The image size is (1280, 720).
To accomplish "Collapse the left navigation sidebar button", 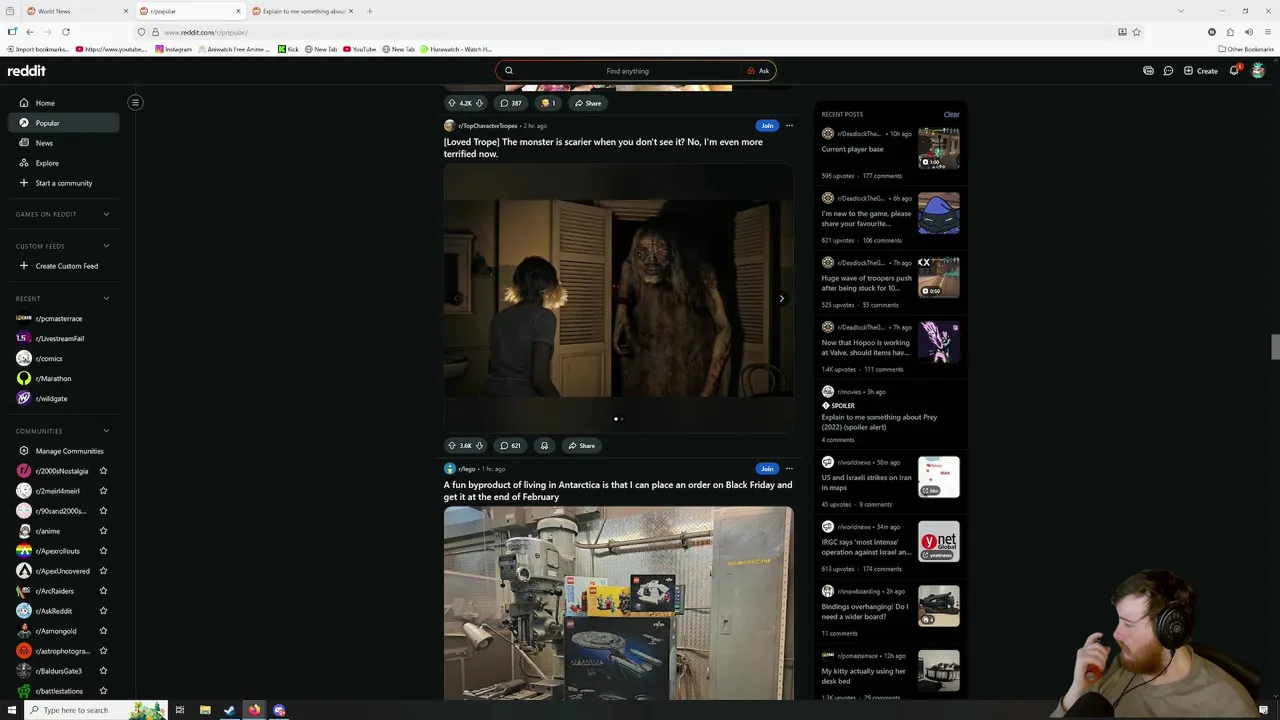I will [135, 102].
